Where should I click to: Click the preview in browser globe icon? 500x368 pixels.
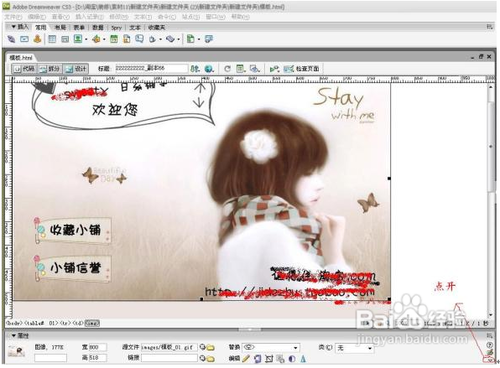[209, 69]
